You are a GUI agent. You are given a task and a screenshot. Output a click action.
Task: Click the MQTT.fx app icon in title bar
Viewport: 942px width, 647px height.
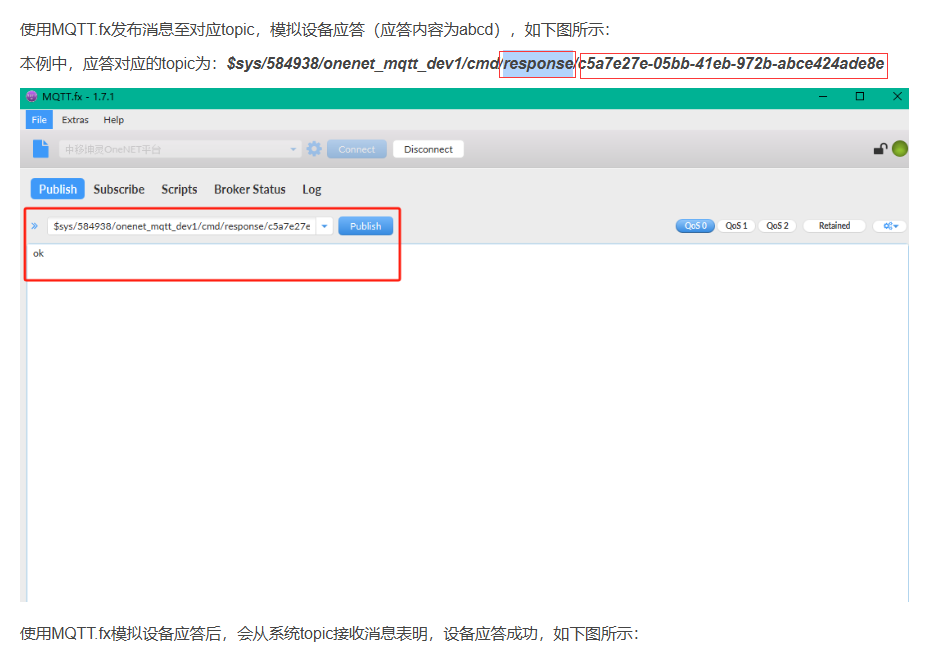(32, 96)
